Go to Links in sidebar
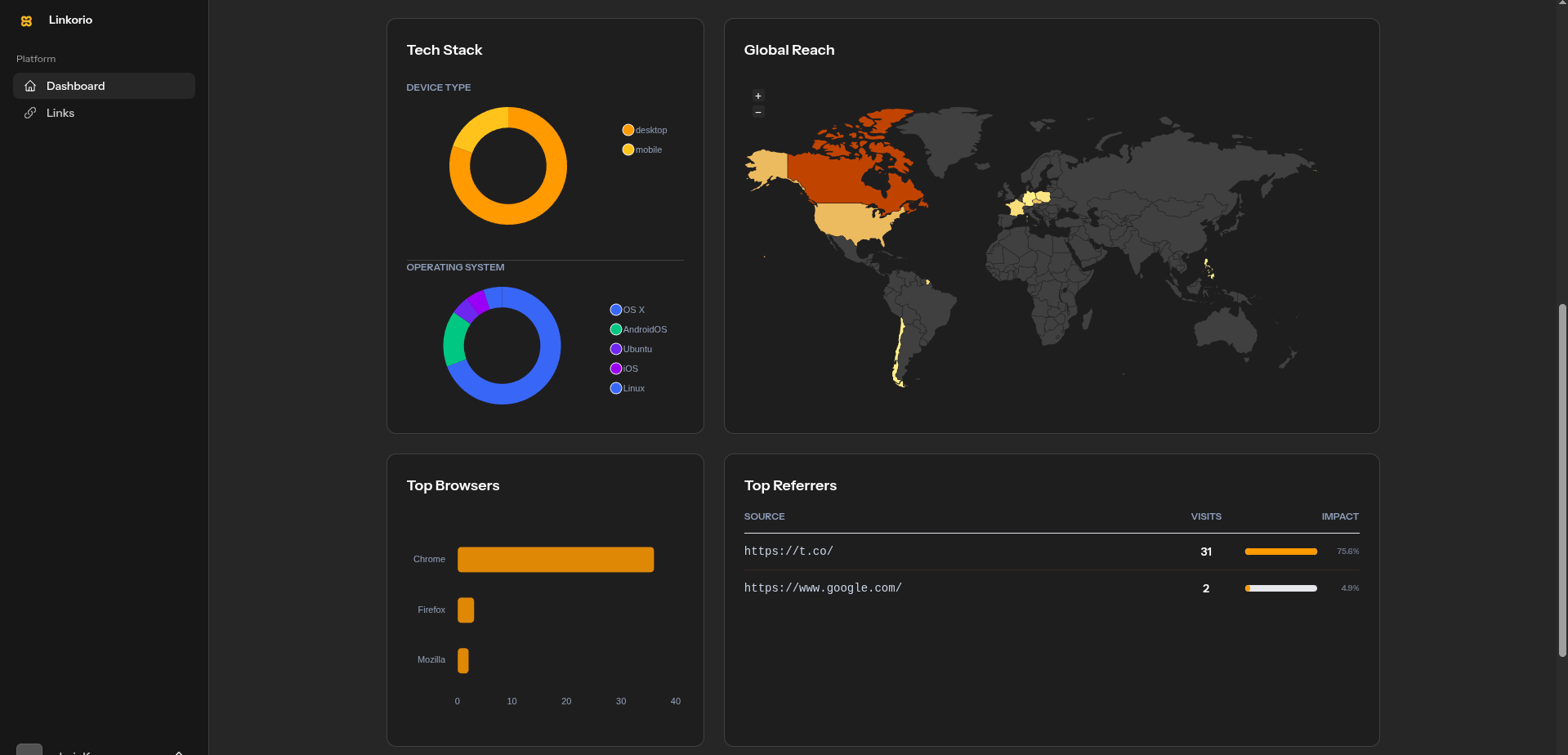 [60, 113]
